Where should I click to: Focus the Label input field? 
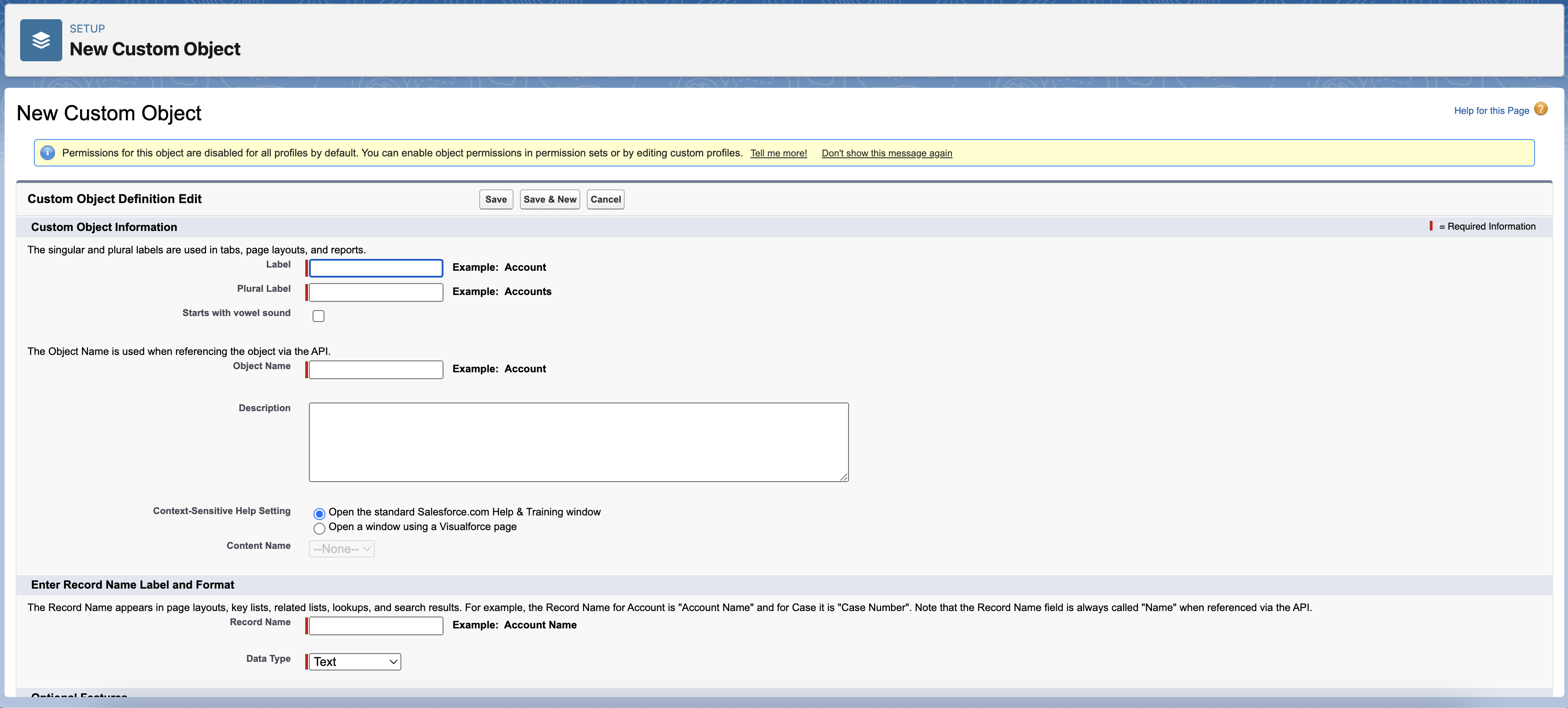tap(376, 268)
